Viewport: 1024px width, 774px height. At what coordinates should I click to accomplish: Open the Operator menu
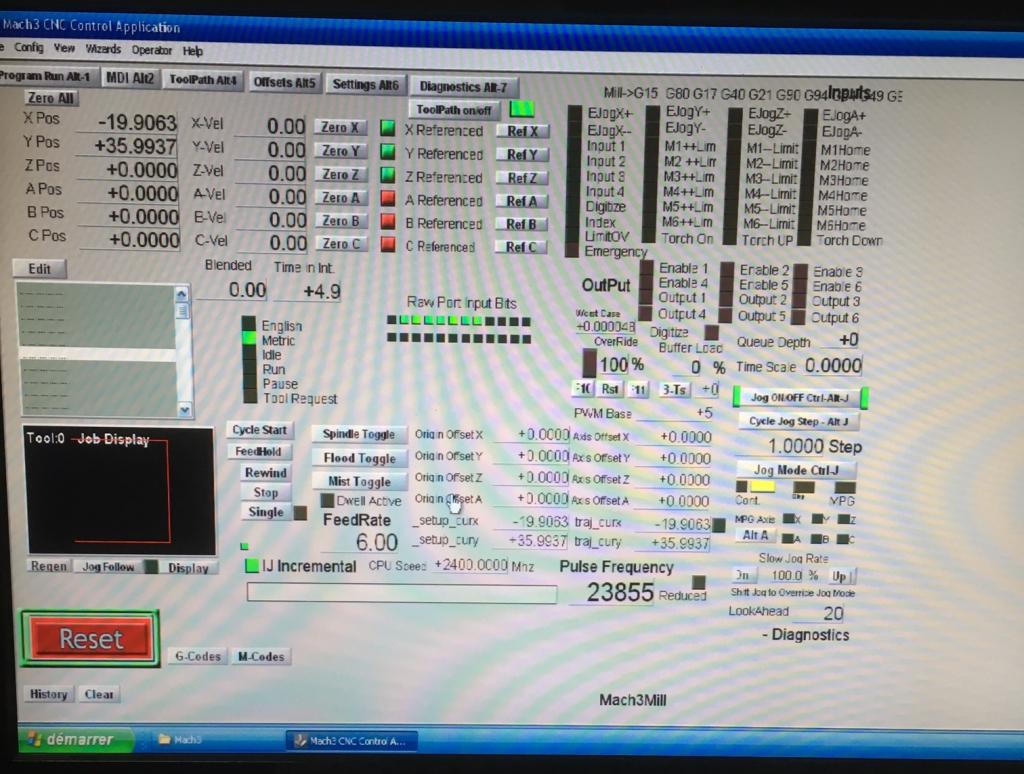tap(152, 50)
